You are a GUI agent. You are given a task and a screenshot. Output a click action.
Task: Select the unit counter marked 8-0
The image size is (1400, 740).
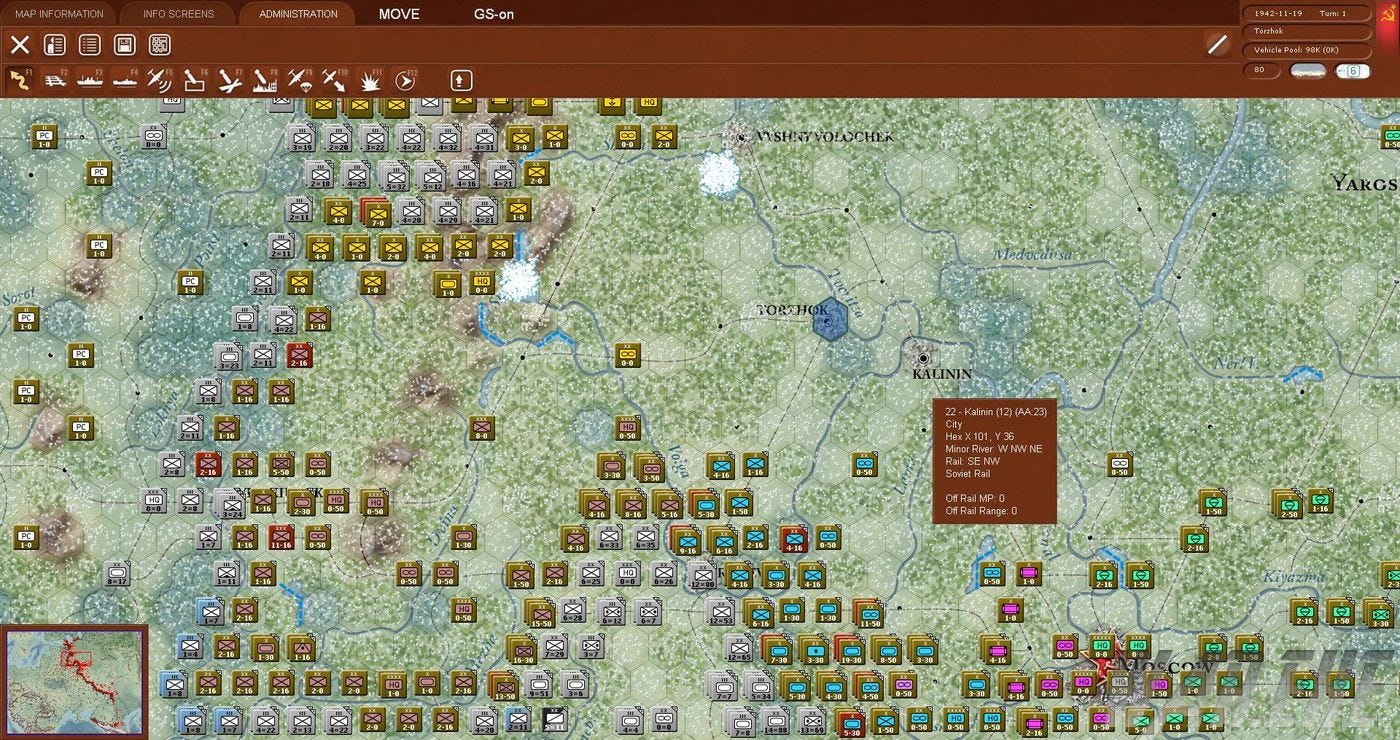point(483,429)
